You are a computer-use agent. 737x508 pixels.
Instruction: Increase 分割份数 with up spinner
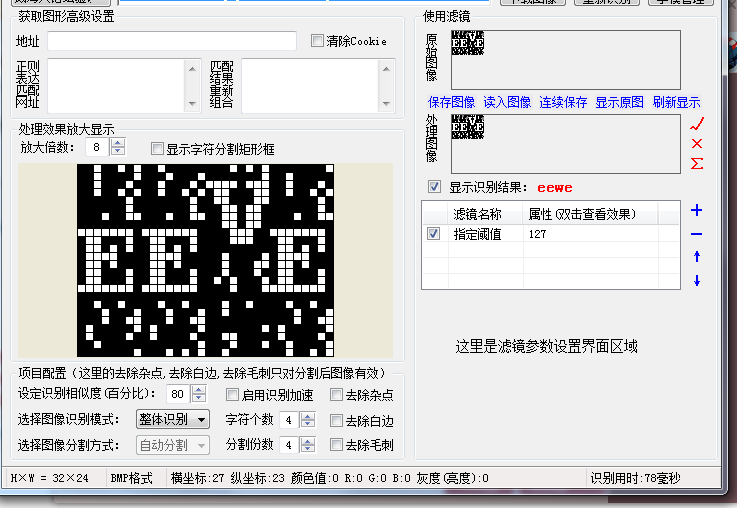coord(308,440)
